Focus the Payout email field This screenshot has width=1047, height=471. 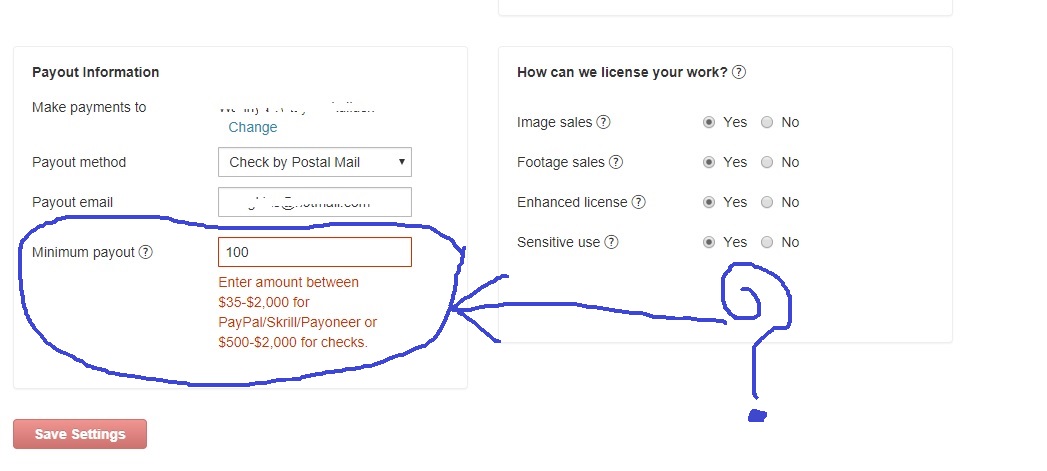click(315, 202)
